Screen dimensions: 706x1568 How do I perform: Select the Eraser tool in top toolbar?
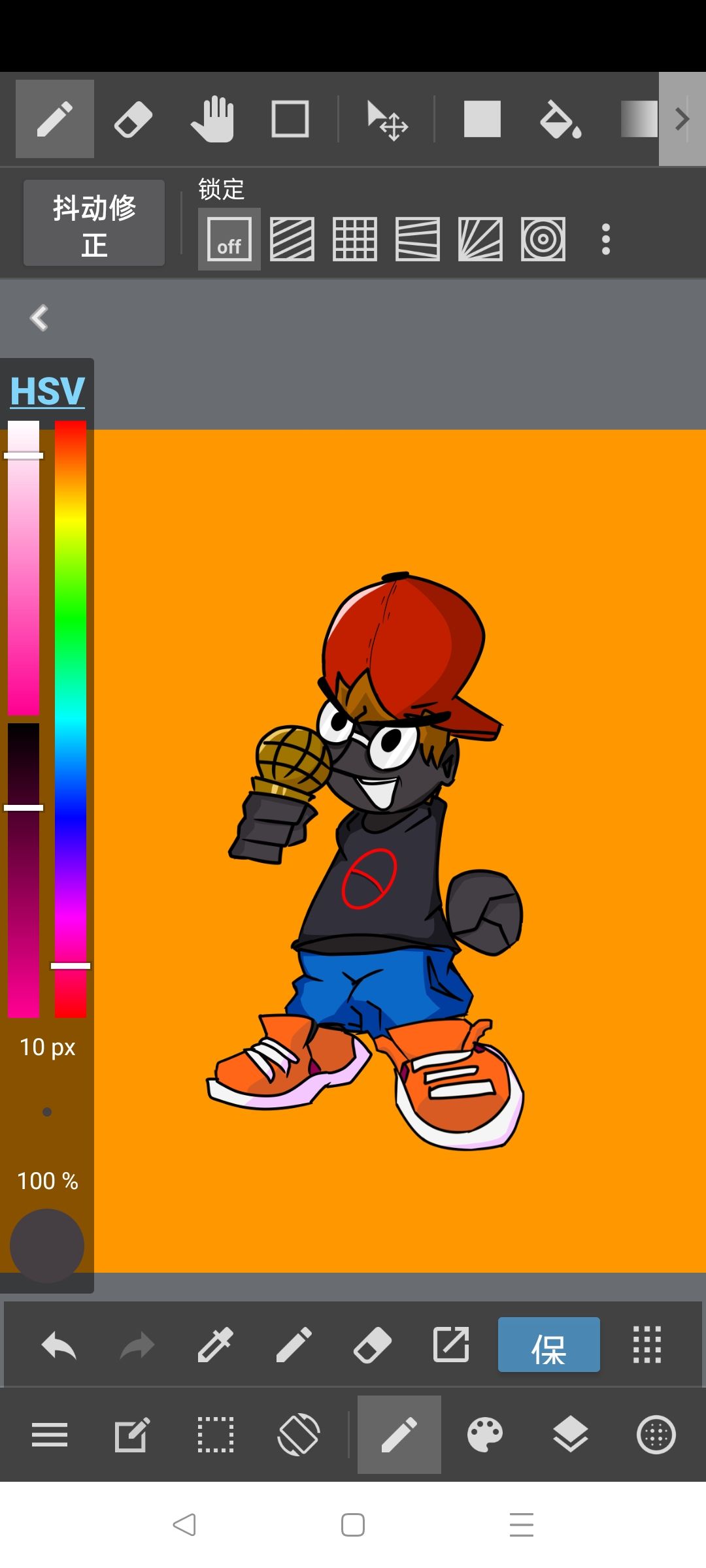(x=133, y=119)
